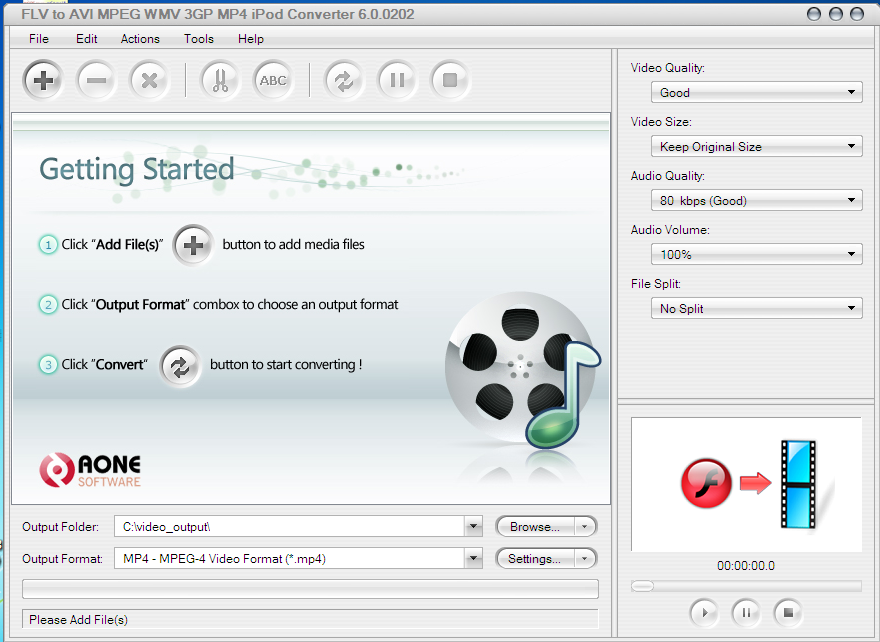The width and height of the screenshot is (880, 642).
Task: Click the convert icon in Getting Started step 3
Action: point(180,366)
